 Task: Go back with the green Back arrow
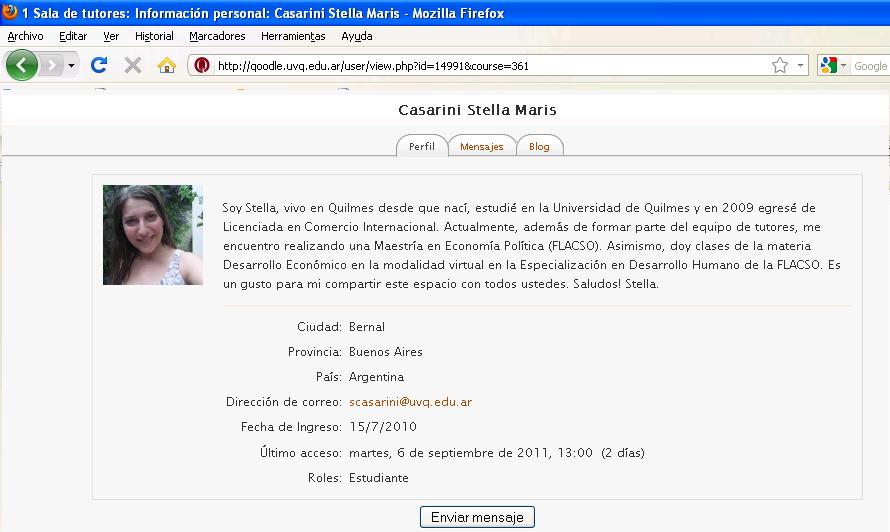(x=22, y=65)
